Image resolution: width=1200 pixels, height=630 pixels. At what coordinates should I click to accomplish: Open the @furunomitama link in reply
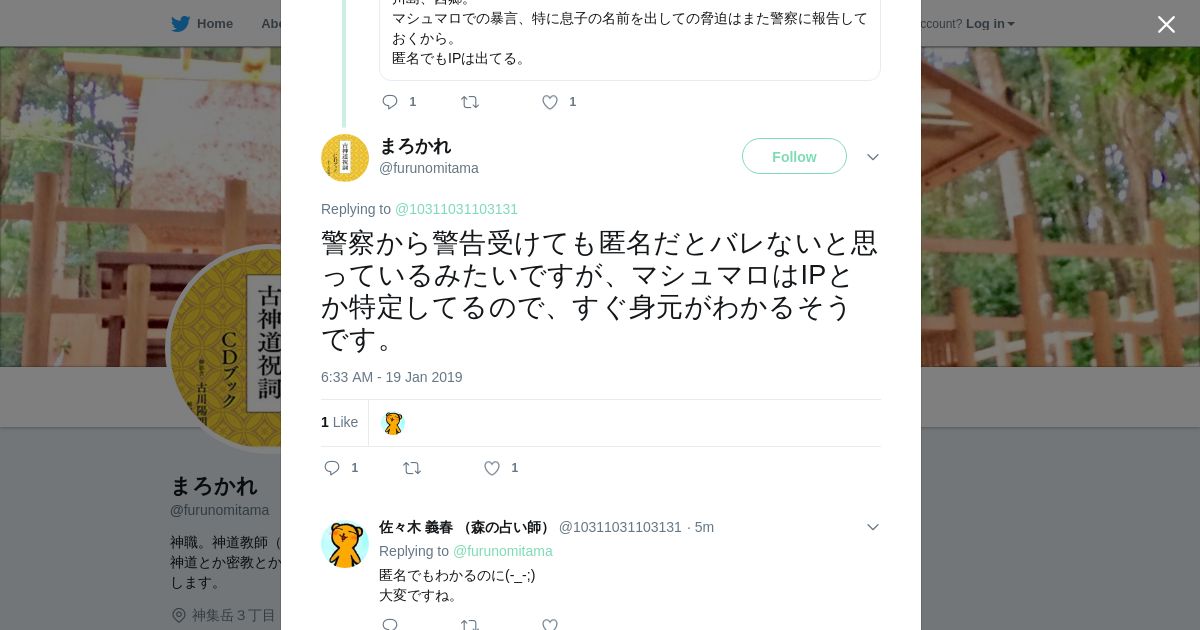pyautogui.click(x=502, y=551)
